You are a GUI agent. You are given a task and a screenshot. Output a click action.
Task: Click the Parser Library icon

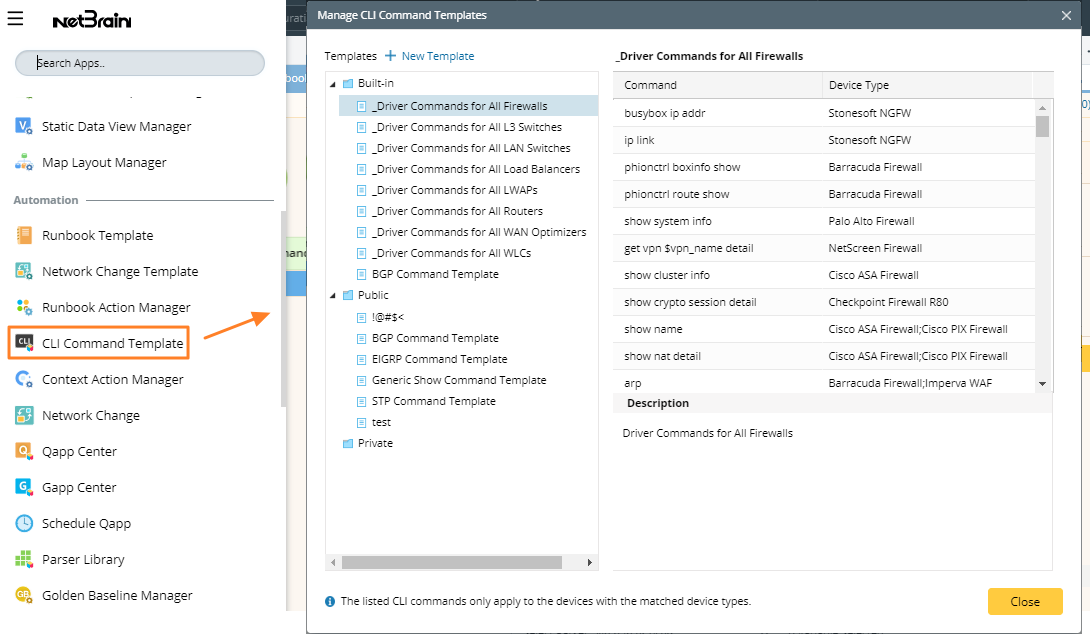coord(24,560)
